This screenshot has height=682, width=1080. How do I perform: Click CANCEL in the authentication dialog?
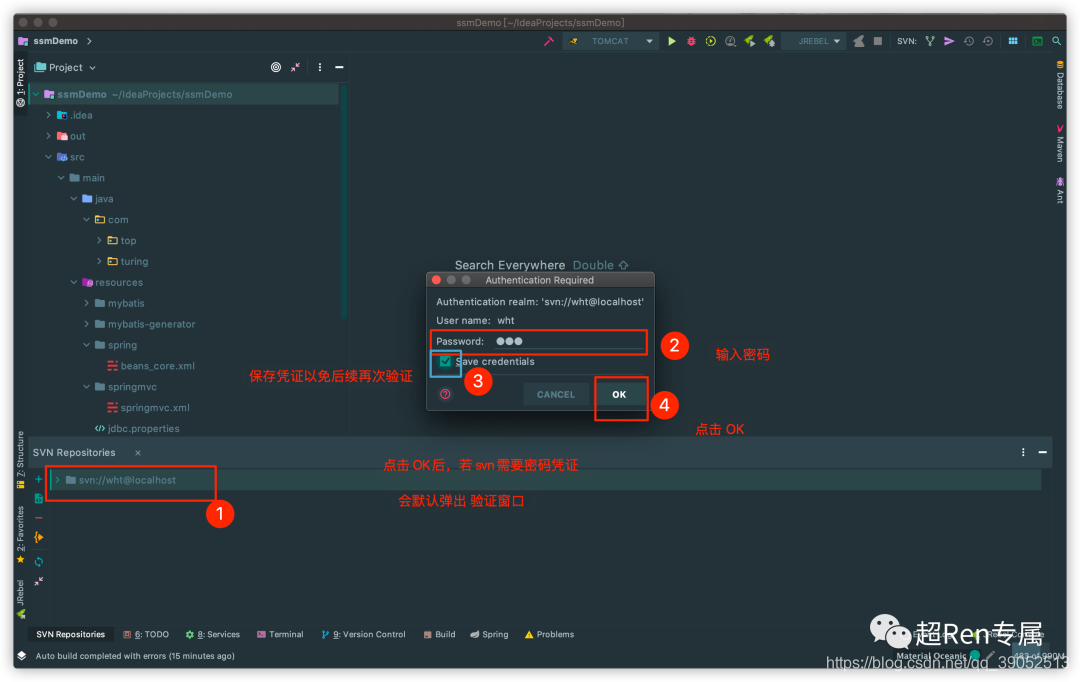click(556, 394)
